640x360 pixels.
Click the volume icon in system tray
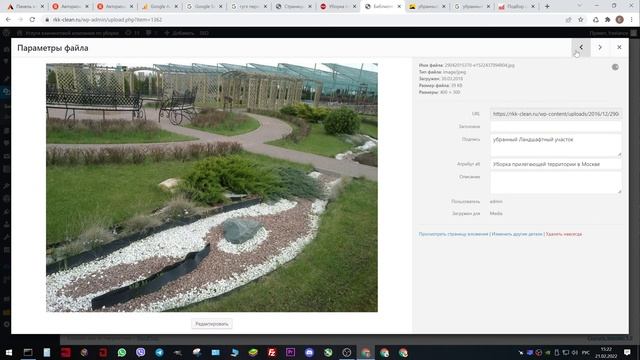pos(575,352)
